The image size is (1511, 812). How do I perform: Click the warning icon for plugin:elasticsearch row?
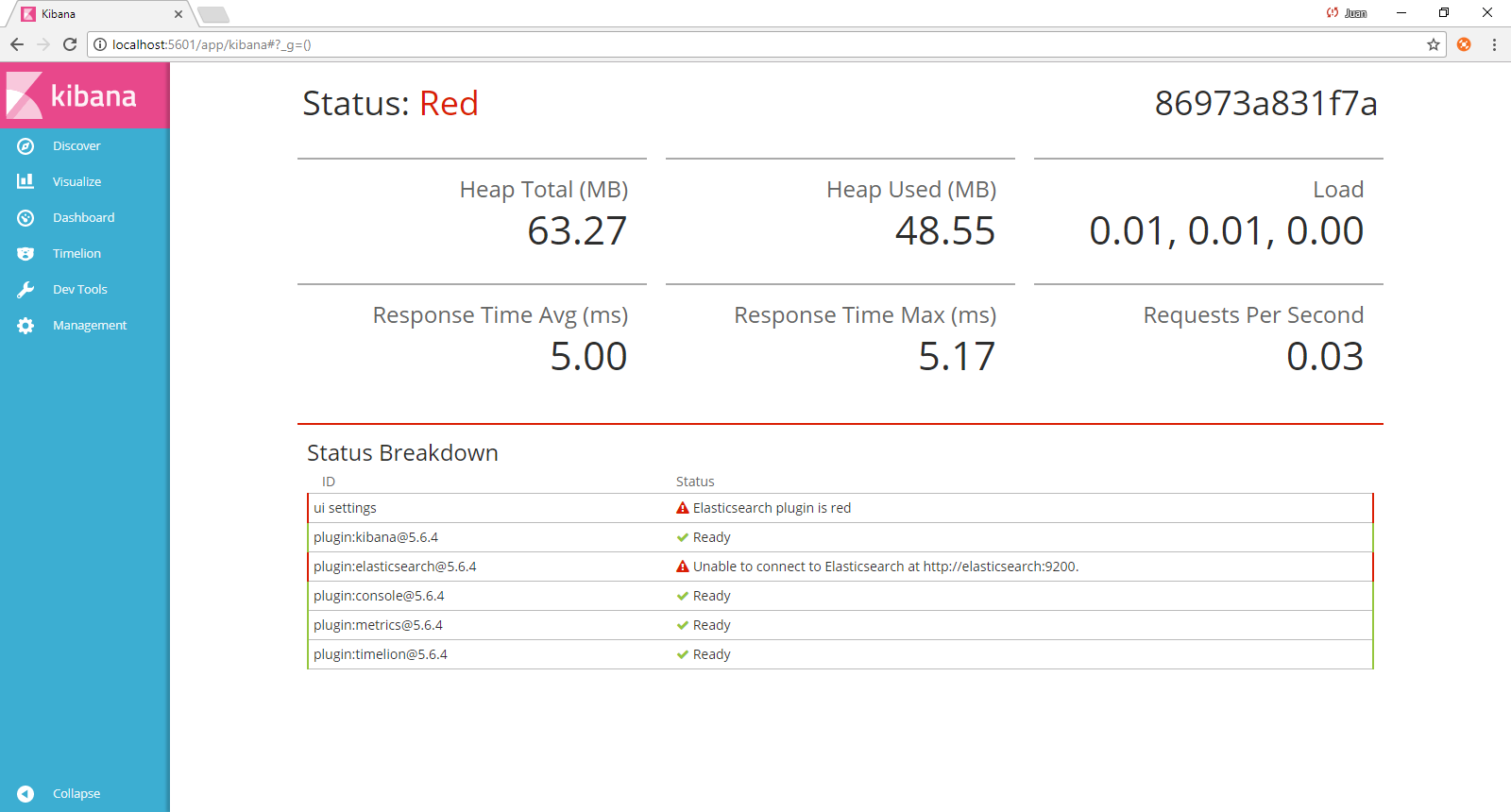coord(683,567)
